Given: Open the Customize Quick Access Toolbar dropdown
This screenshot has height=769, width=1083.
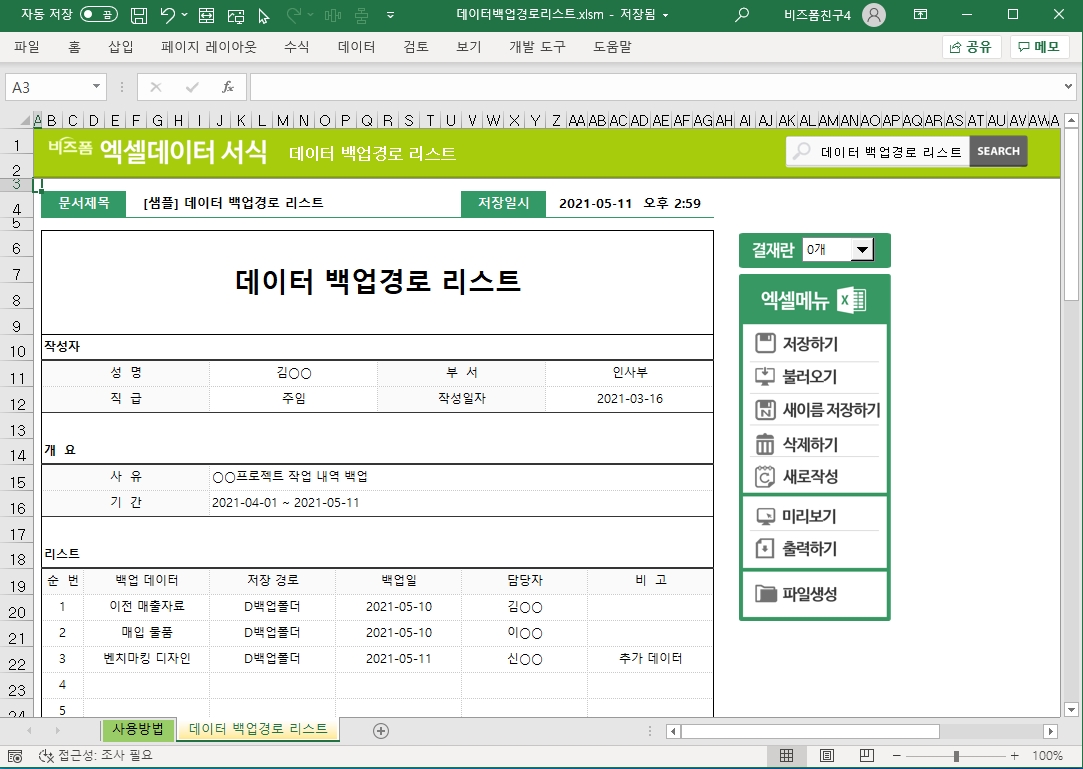Looking at the screenshot, I should click(x=390, y=15).
